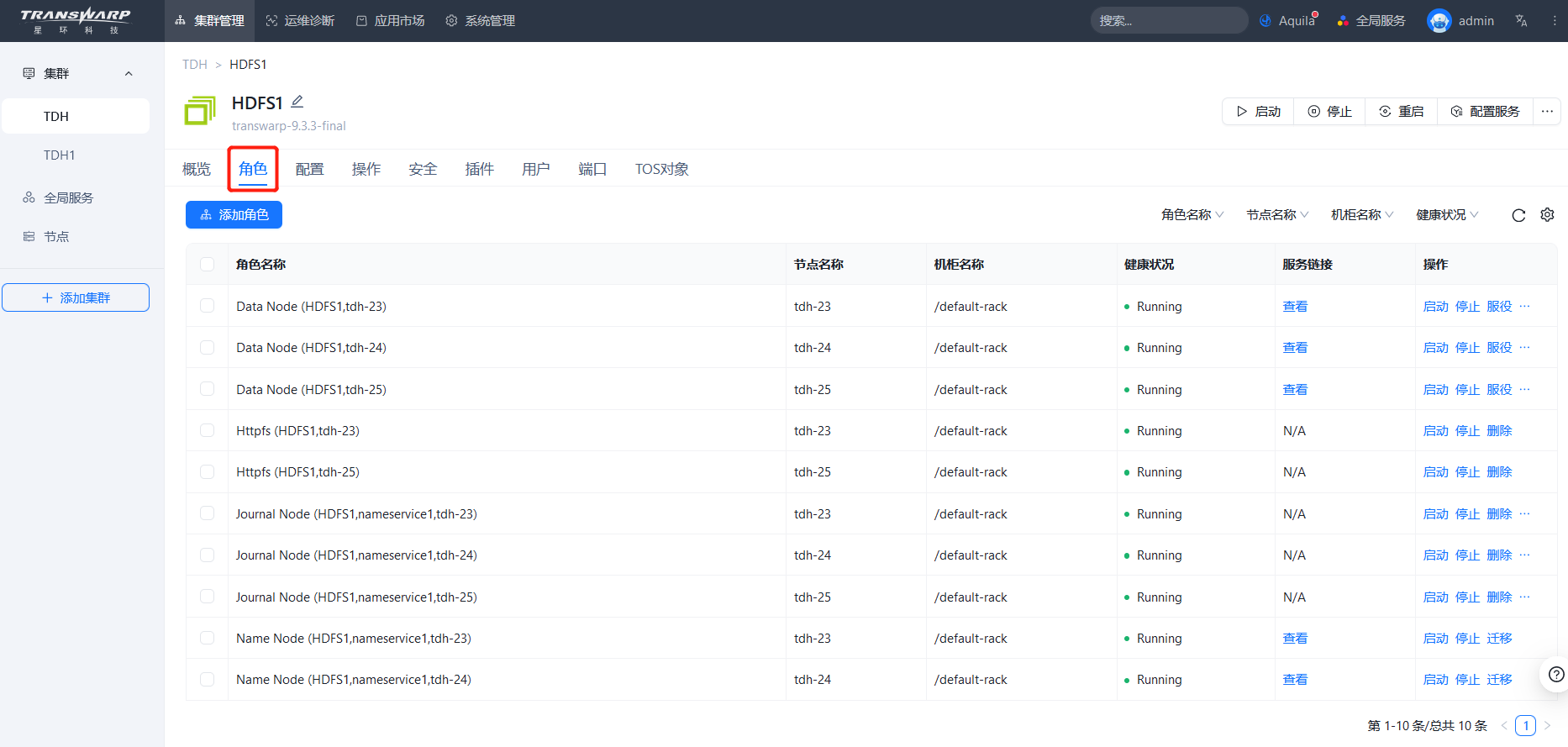Image resolution: width=1568 pixels, height=747 pixels.
Task: Click the HDFS1 service icon
Action: tap(200, 111)
